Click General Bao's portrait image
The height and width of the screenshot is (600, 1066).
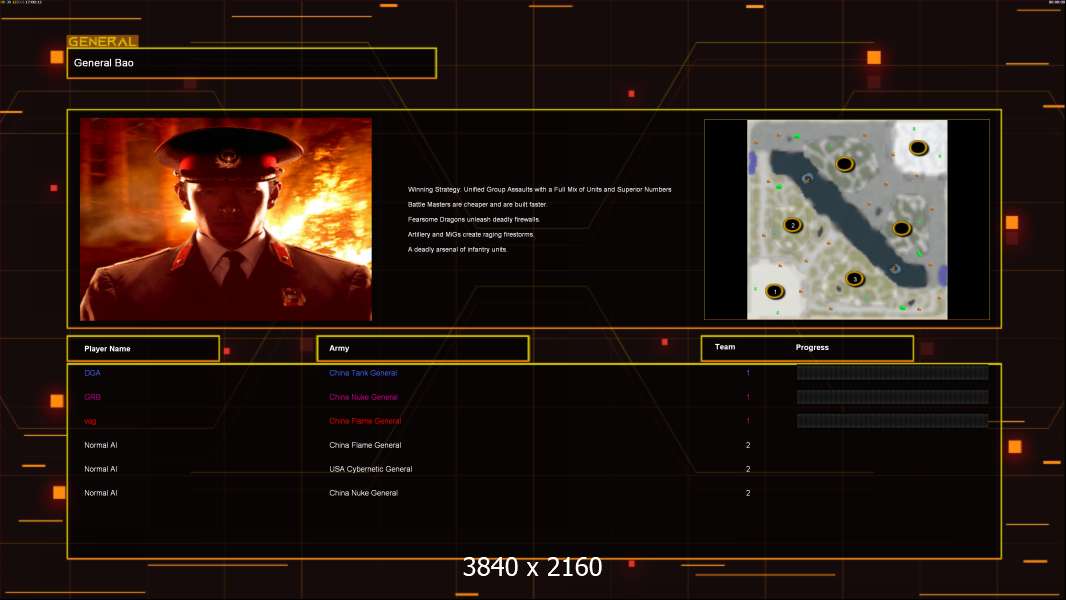pos(226,219)
